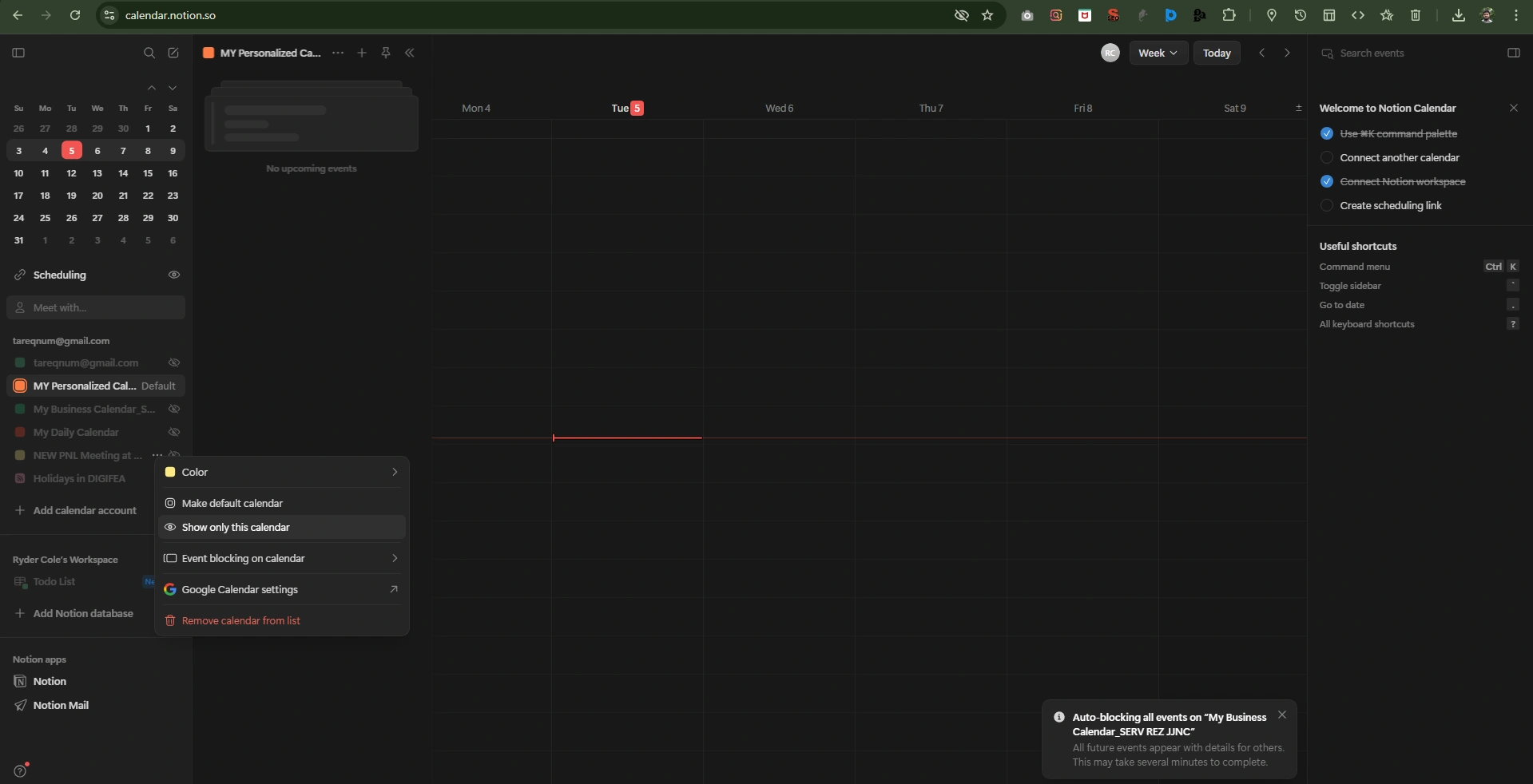
Task: Go to the next week arrow
Action: (1287, 53)
